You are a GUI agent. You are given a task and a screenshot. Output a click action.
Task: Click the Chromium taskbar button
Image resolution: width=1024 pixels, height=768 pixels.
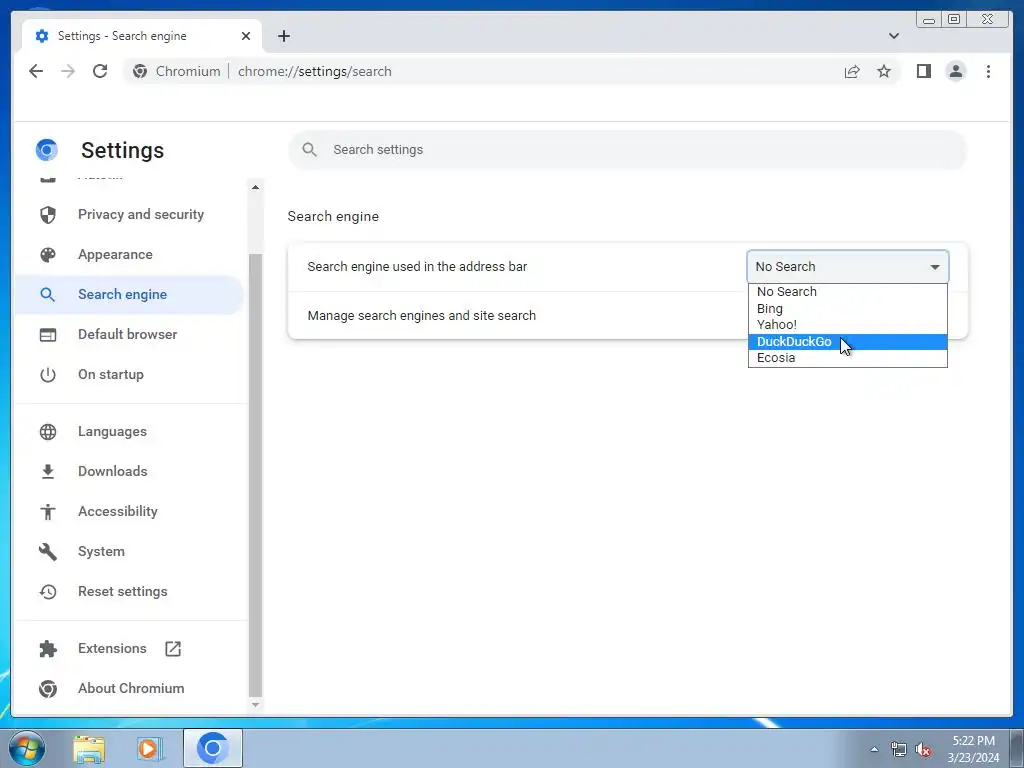213,748
